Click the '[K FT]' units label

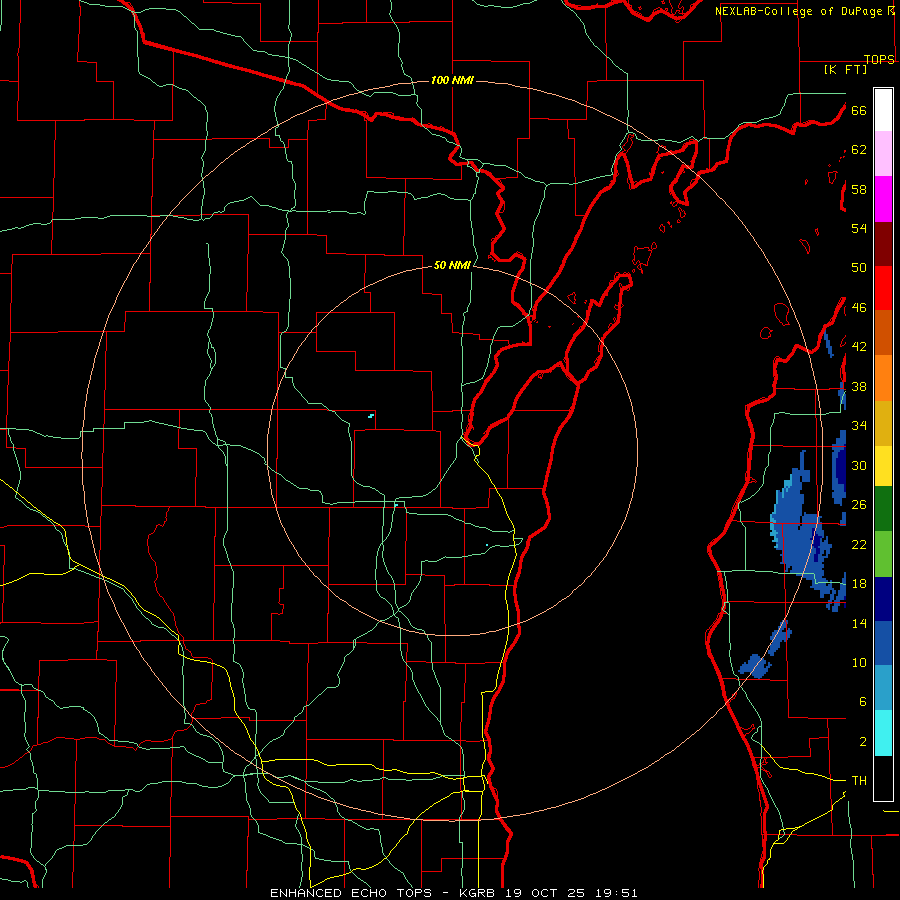click(845, 69)
